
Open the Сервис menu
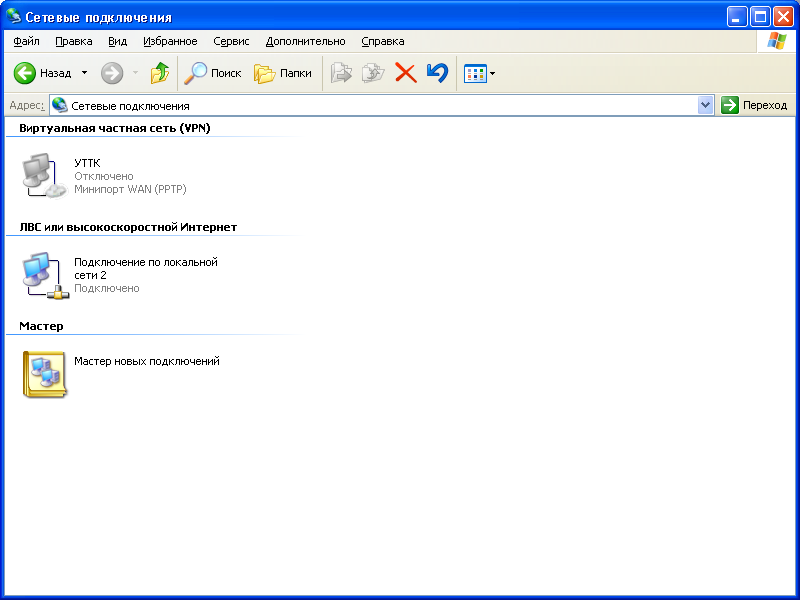[231, 41]
